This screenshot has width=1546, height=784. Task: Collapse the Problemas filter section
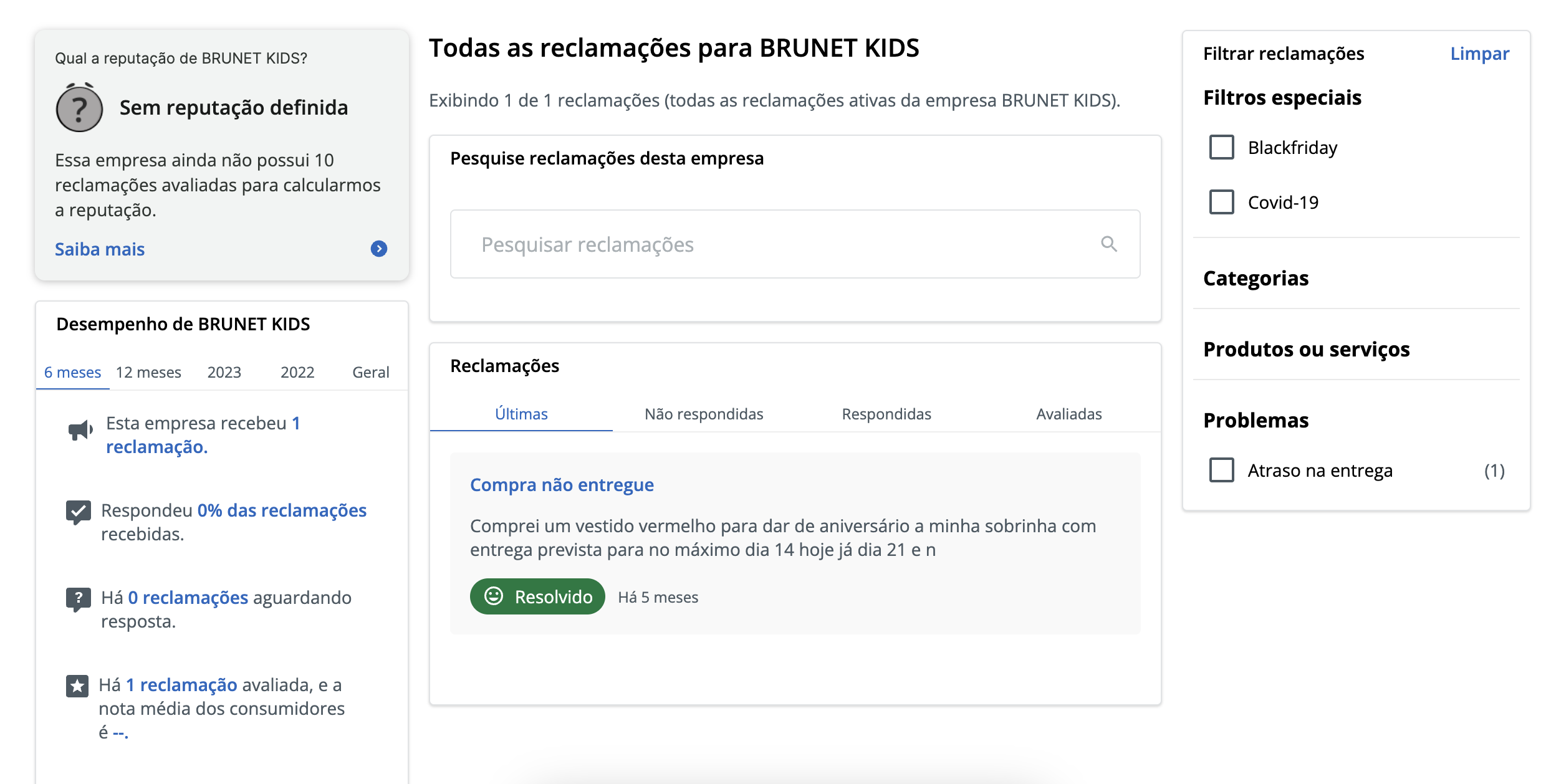pyautogui.click(x=1256, y=420)
